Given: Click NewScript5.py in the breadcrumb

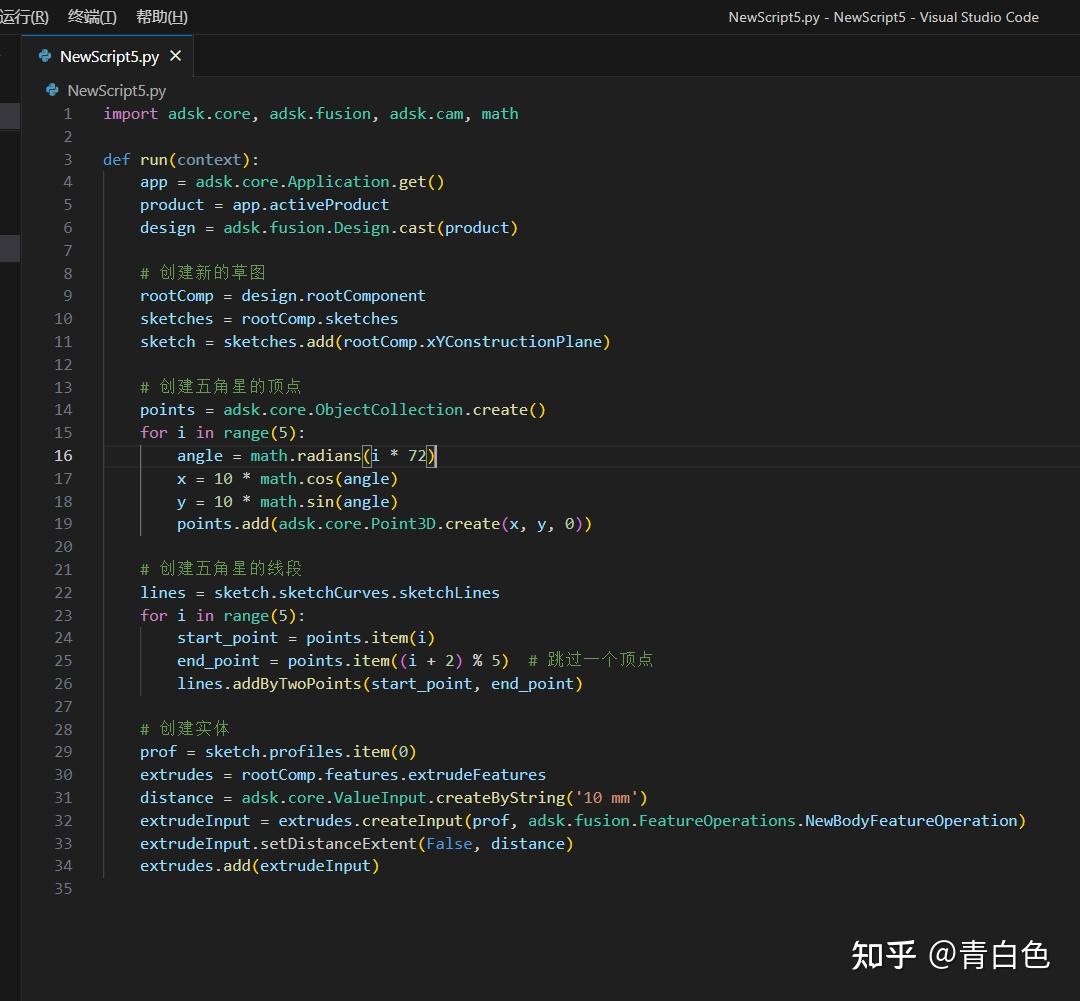Looking at the screenshot, I should pos(116,90).
